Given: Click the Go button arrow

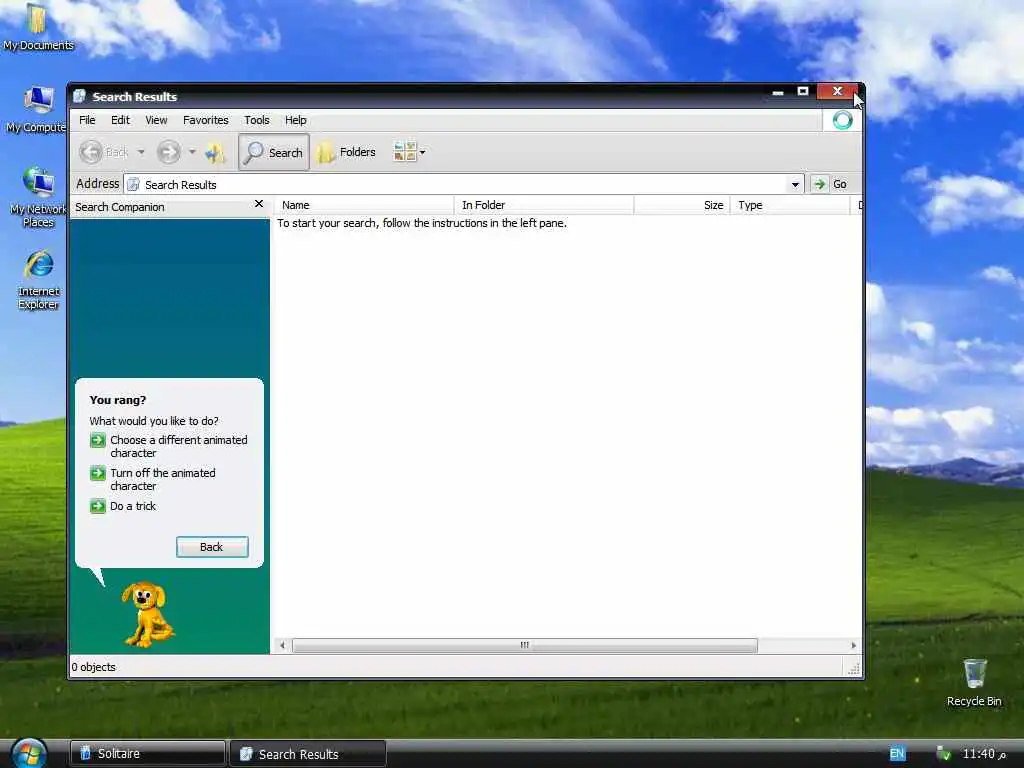Looking at the screenshot, I should coord(820,184).
